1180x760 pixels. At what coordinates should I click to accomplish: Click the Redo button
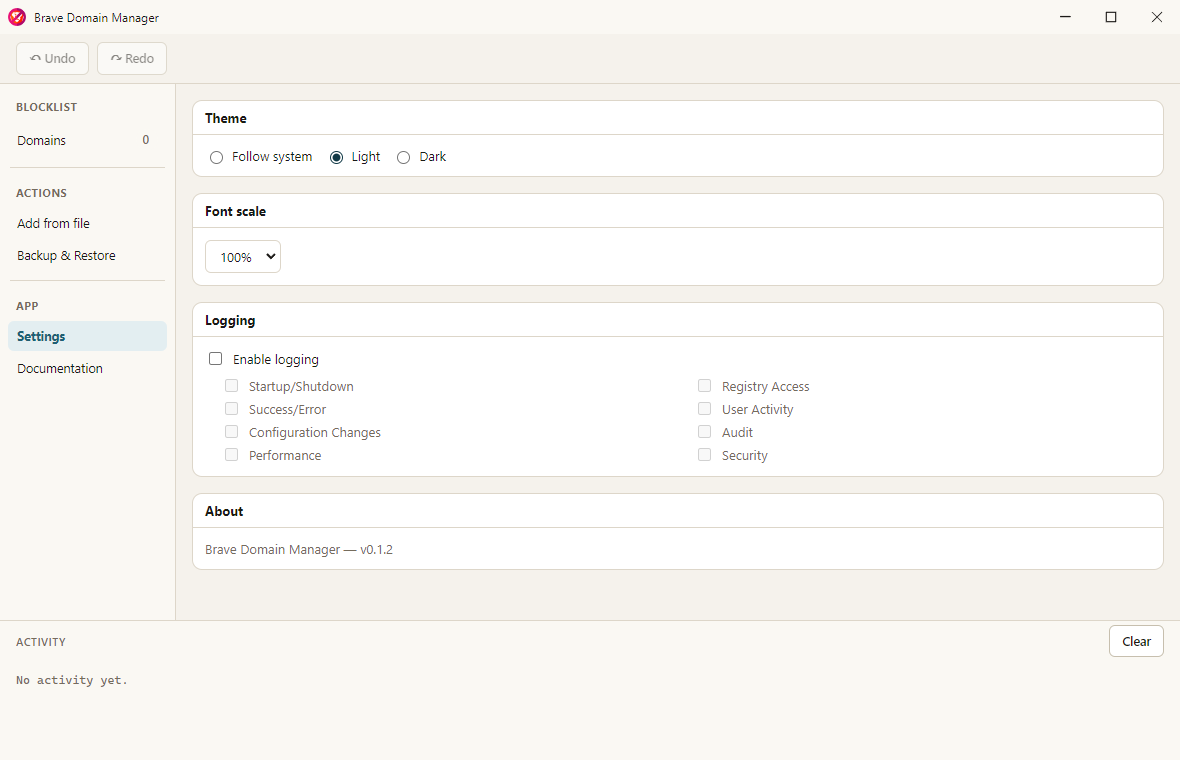(132, 59)
